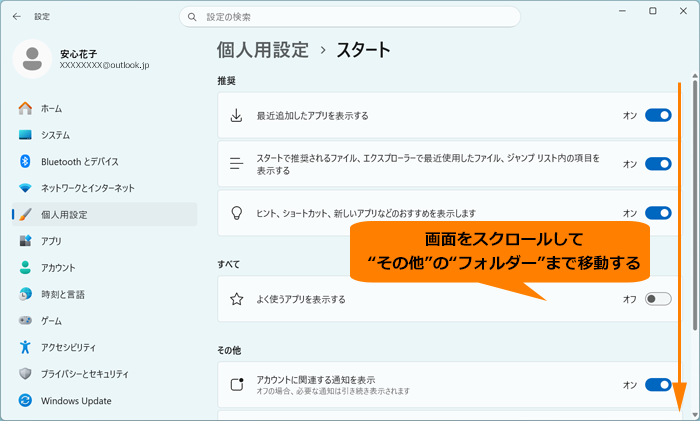Click the privacy shield icon
The image size is (700, 421).
25,374
